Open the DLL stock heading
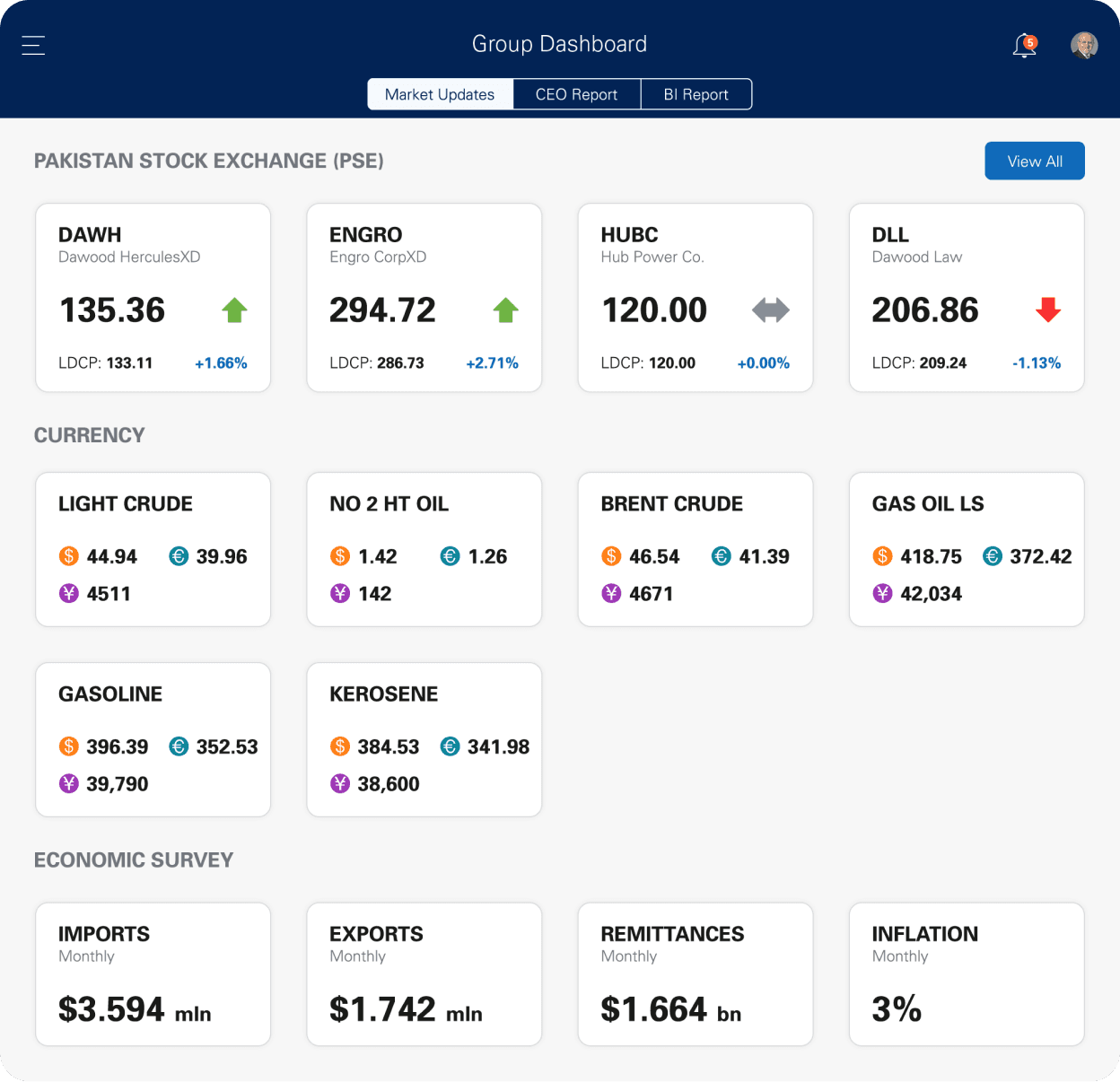Image resolution: width=1120 pixels, height=1082 pixels. click(x=890, y=235)
